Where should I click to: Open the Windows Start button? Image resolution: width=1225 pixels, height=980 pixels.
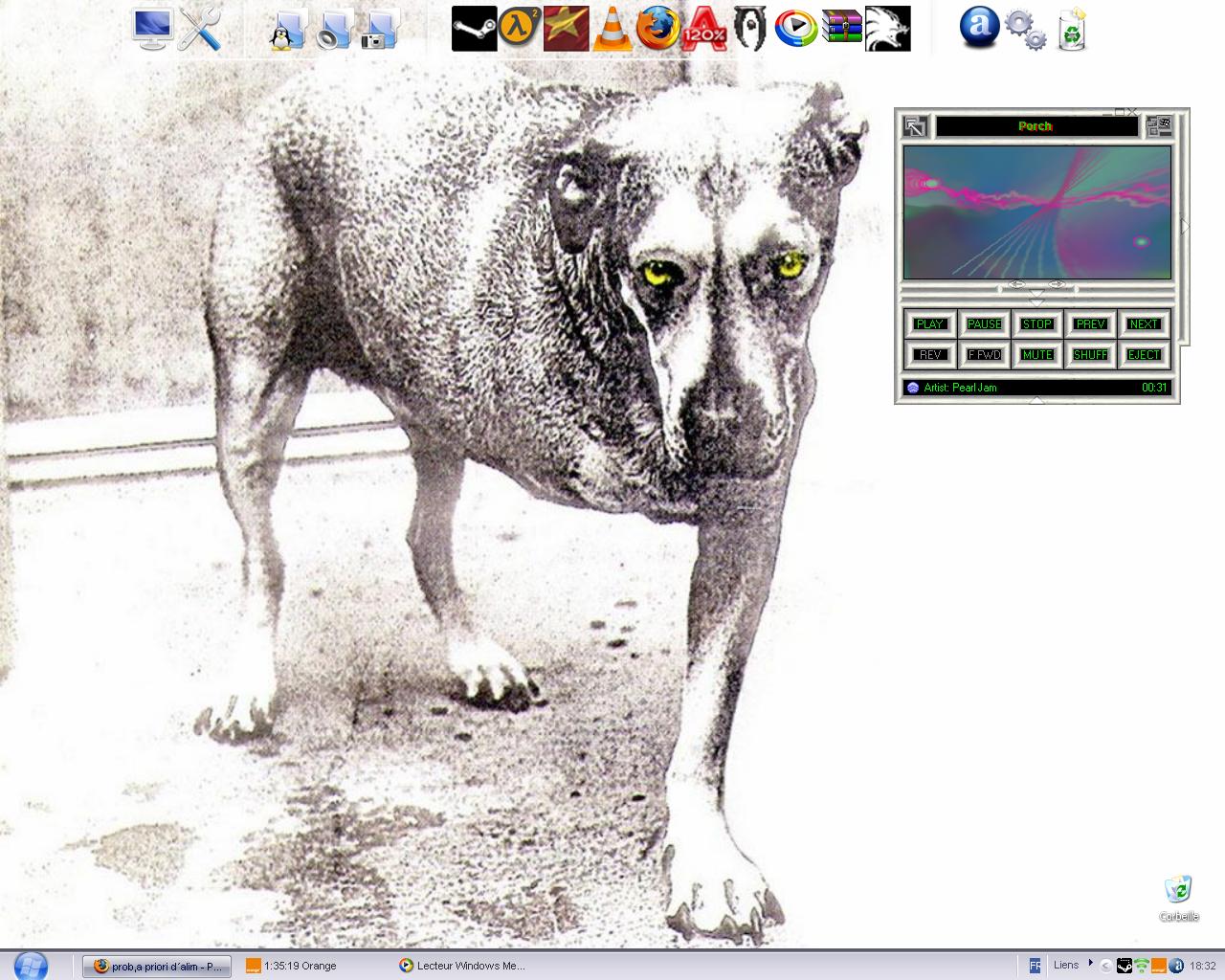click(x=31, y=966)
